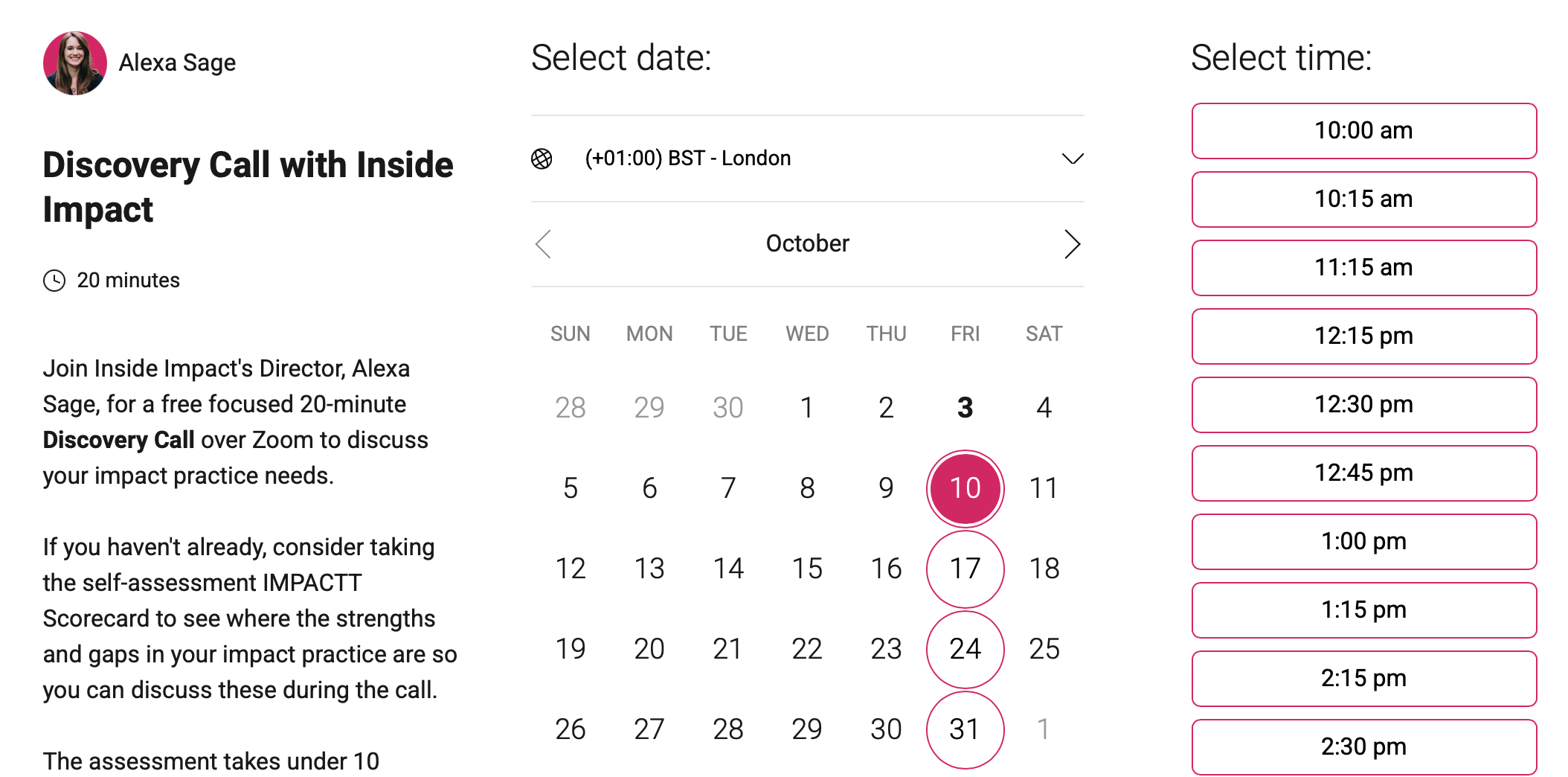Click the 12:45 pm time button
The width and height of the screenshot is (1568, 777).
tap(1363, 473)
